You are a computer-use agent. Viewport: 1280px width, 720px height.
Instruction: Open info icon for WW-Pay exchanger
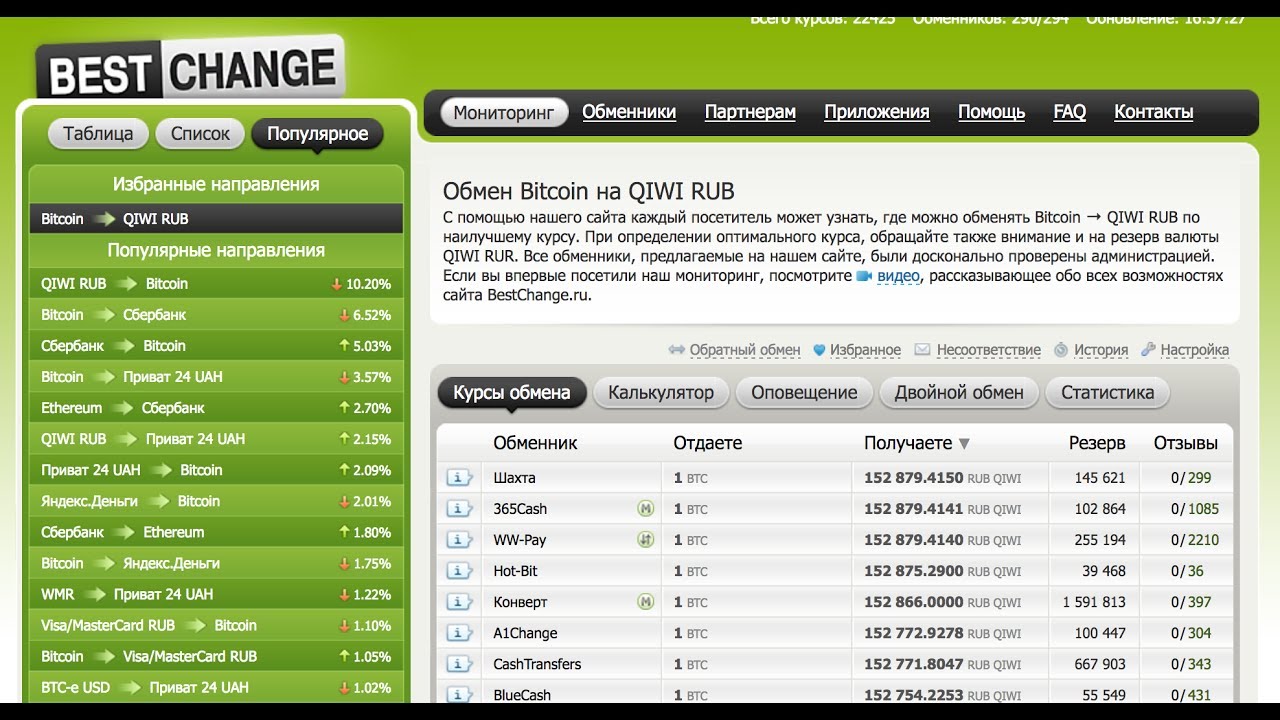click(x=459, y=540)
